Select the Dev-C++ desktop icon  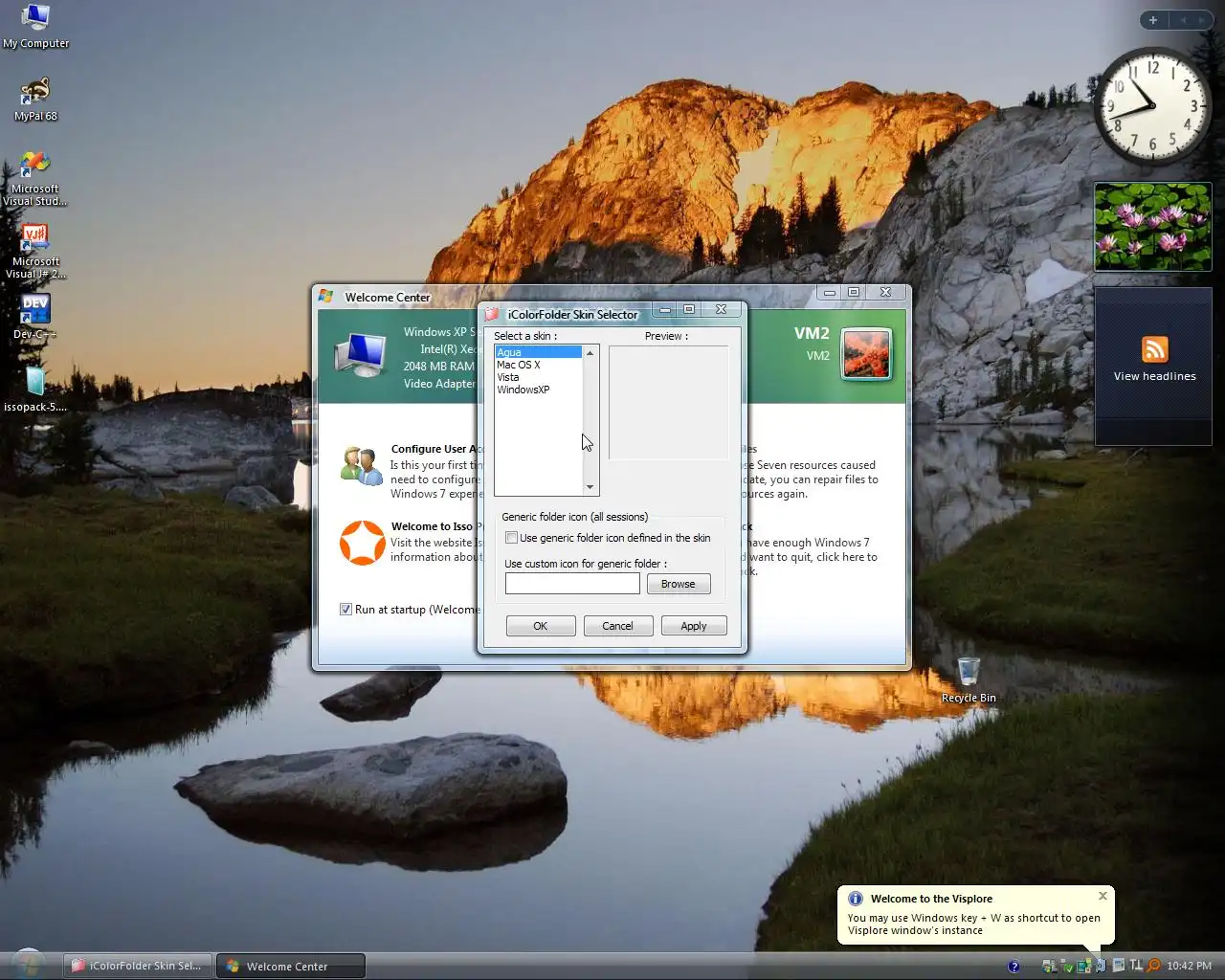[x=35, y=317]
